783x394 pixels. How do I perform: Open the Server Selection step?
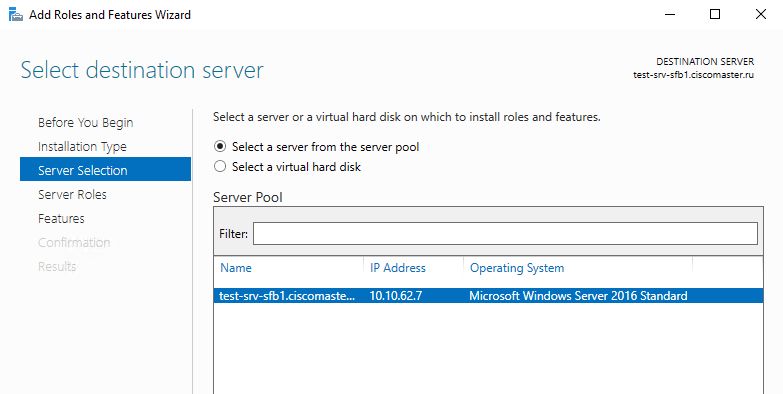pyautogui.click(x=105, y=170)
